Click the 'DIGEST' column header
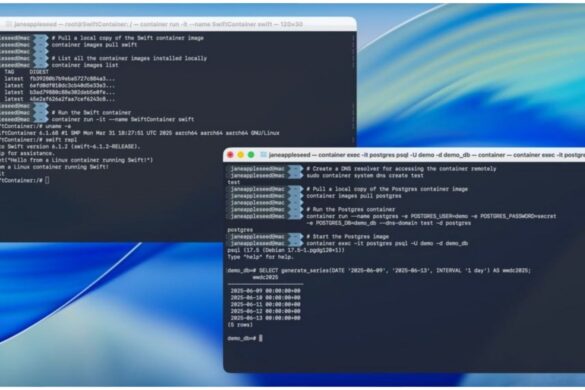The height and width of the screenshot is (390, 585). [x=39, y=72]
